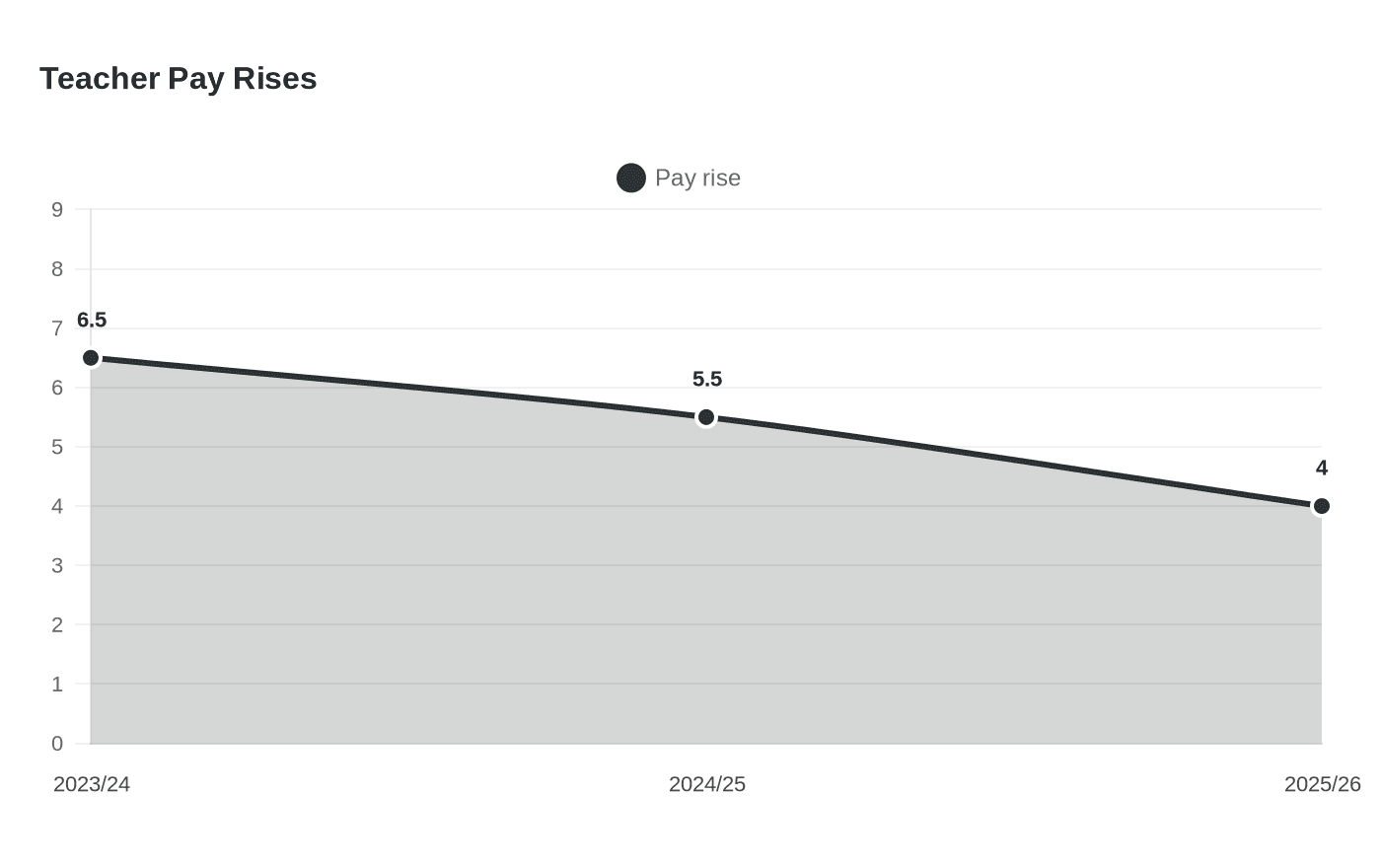Screen dimensions: 1381x868
Task: Select the 2024/25 data point marker
Action: tap(706, 417)
